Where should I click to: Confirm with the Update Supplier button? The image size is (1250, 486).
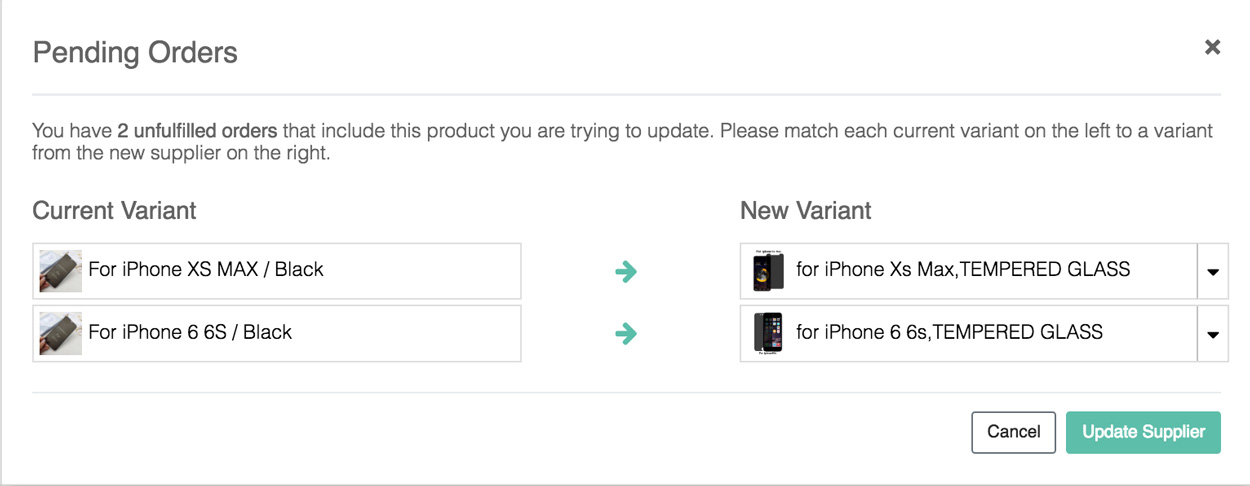click(x=1143, y=432)
